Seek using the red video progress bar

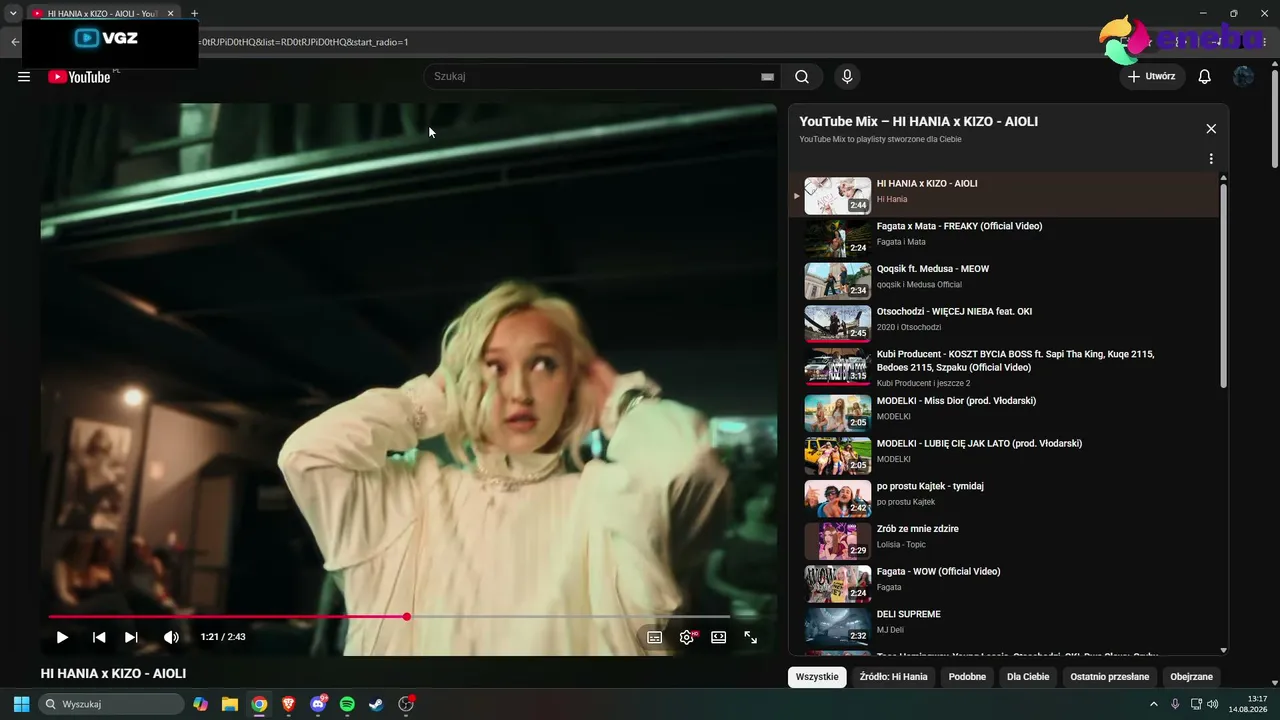pos(389,616)
